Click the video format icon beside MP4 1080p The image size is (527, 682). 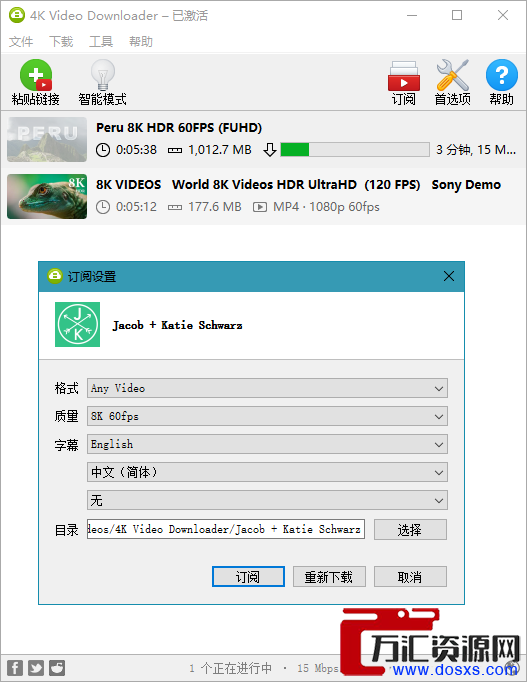pyautogui.click(x=260, y=207)
